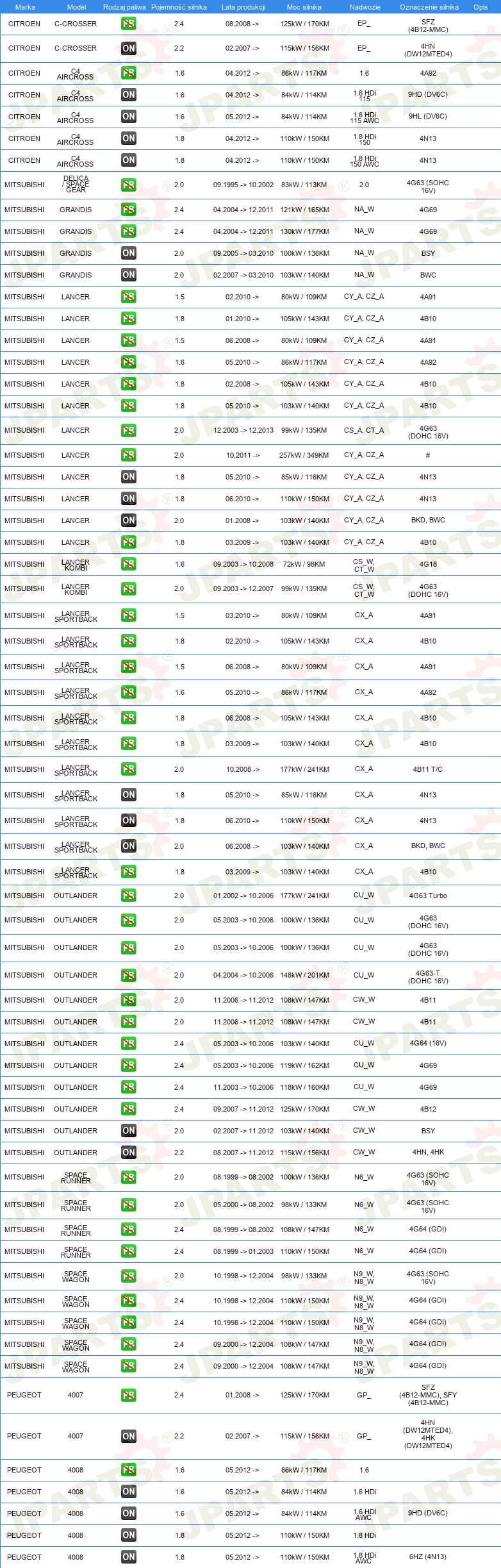Click the Opis column header
The image size is (501, 1568).
tap(480, 7)
